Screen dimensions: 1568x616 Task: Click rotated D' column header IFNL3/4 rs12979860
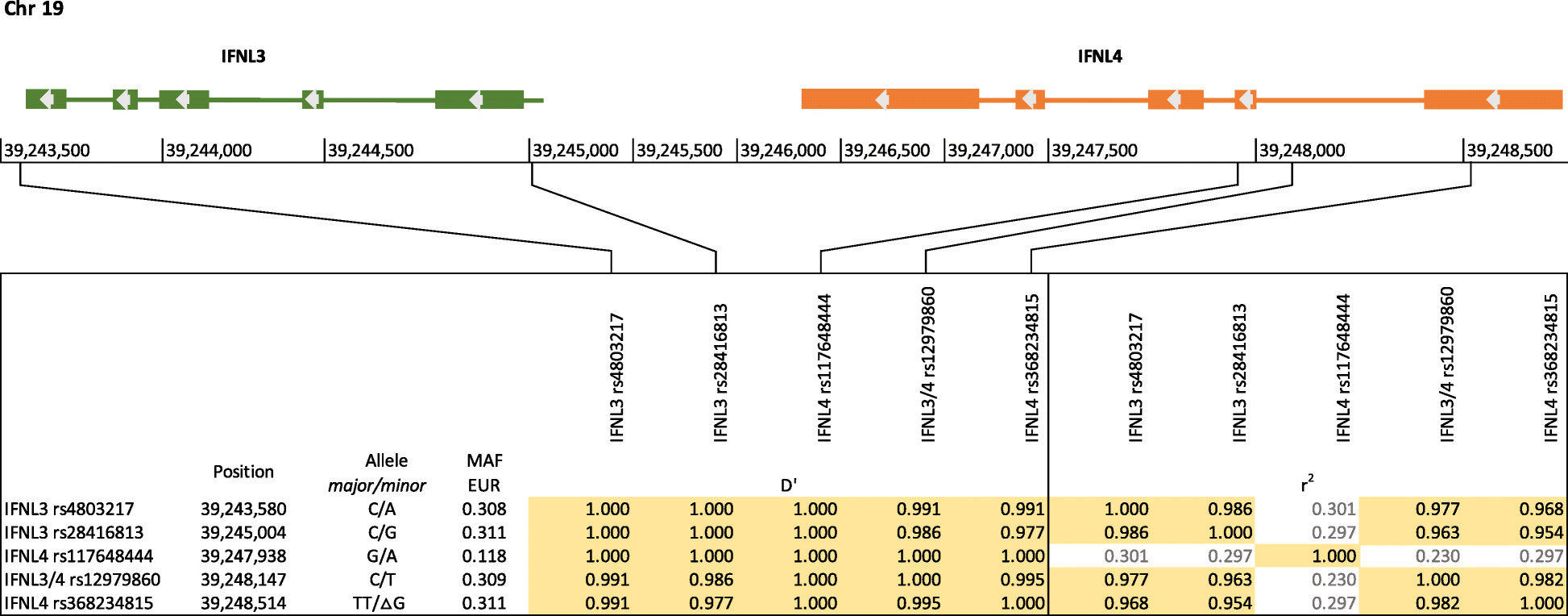click(928, 364)
